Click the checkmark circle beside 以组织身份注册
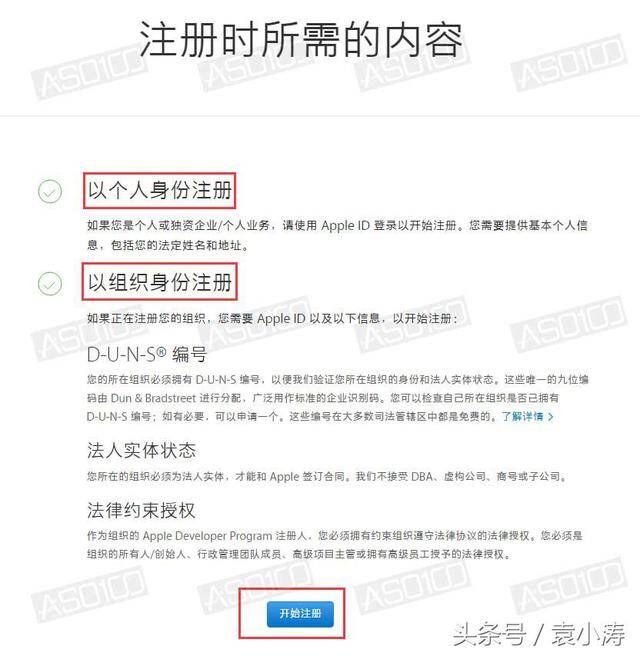The height and width of the screenshot is (656, 640). pyautogui.click(x=50, y=283)
